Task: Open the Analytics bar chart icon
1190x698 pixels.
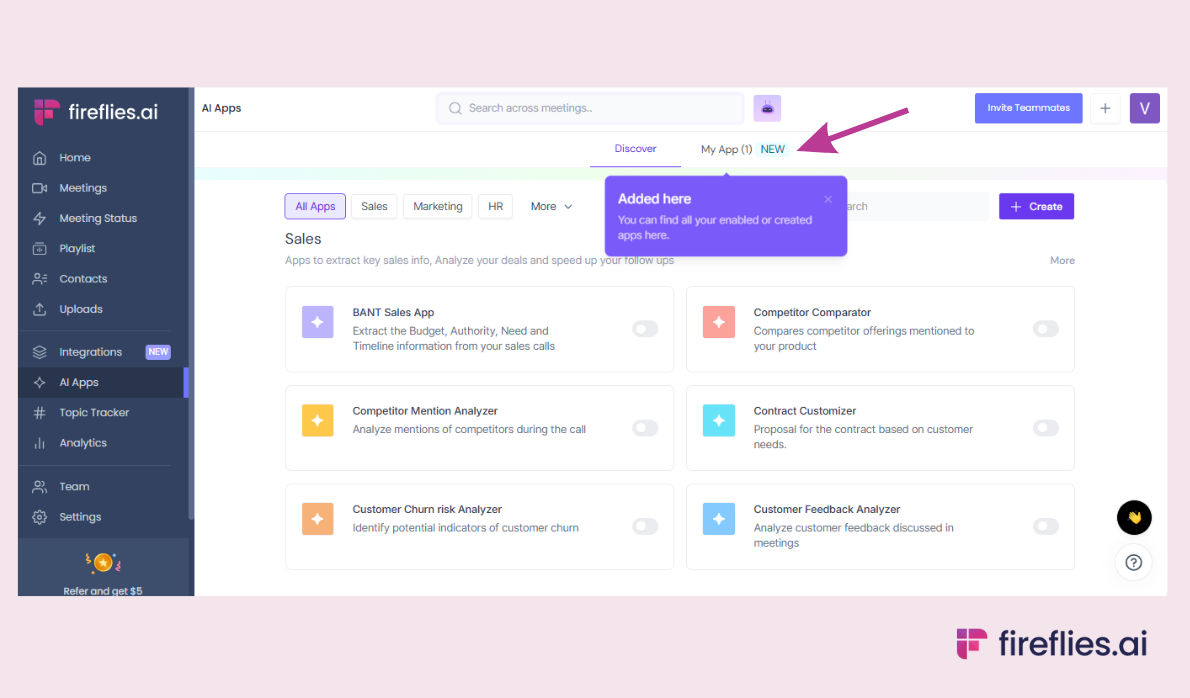Action: pyautogui.click(x=40, y=443)
